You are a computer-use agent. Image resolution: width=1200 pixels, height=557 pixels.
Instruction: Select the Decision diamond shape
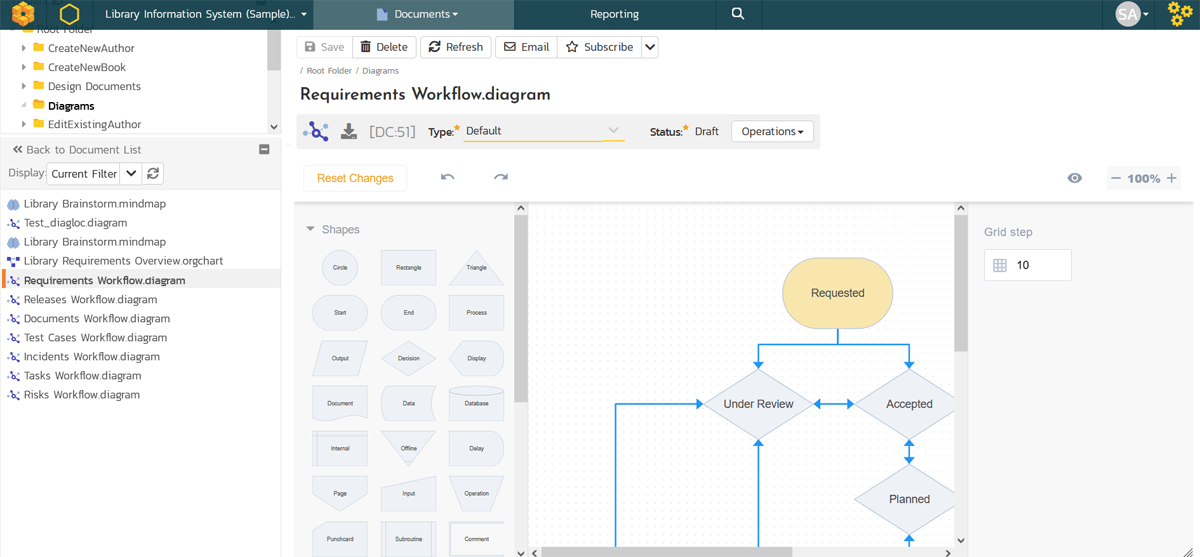pos(408,358)
